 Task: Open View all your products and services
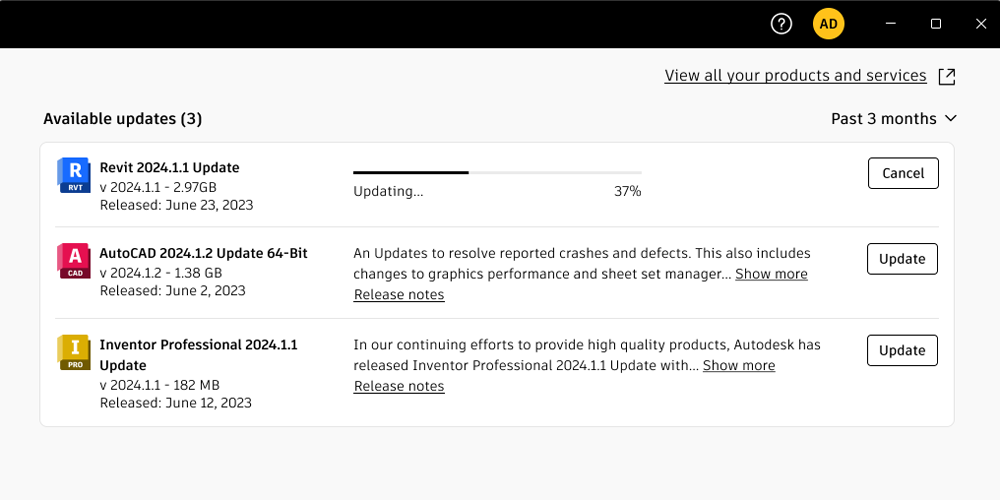point(795,76)
